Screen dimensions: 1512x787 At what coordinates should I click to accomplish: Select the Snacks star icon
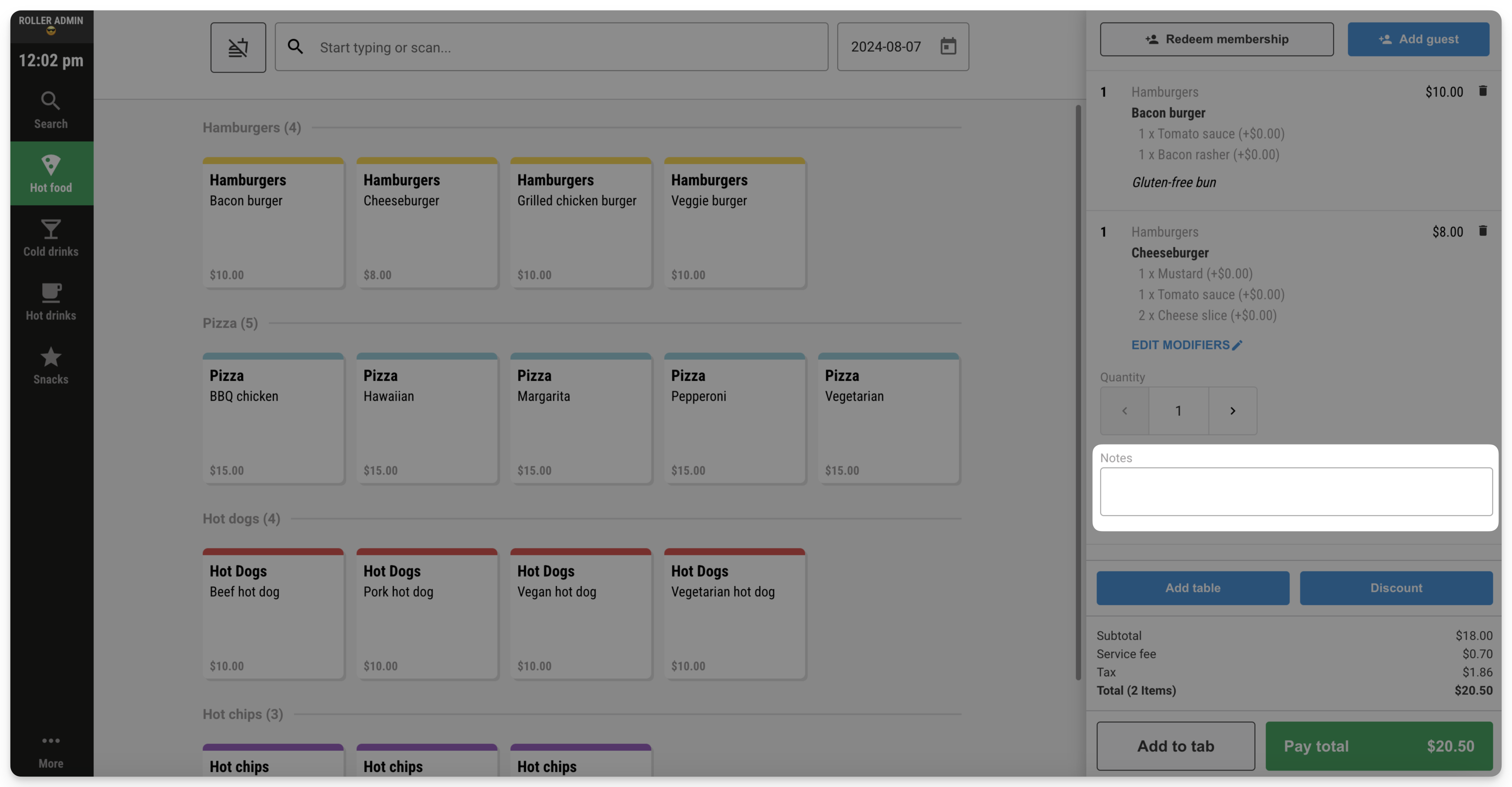[x=51, y=357]
